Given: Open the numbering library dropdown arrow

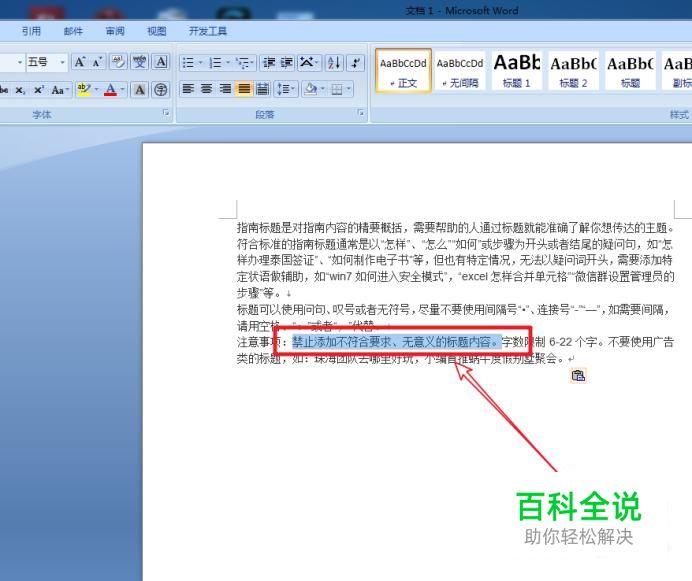Looking at the screenshot, I should 228,63.
